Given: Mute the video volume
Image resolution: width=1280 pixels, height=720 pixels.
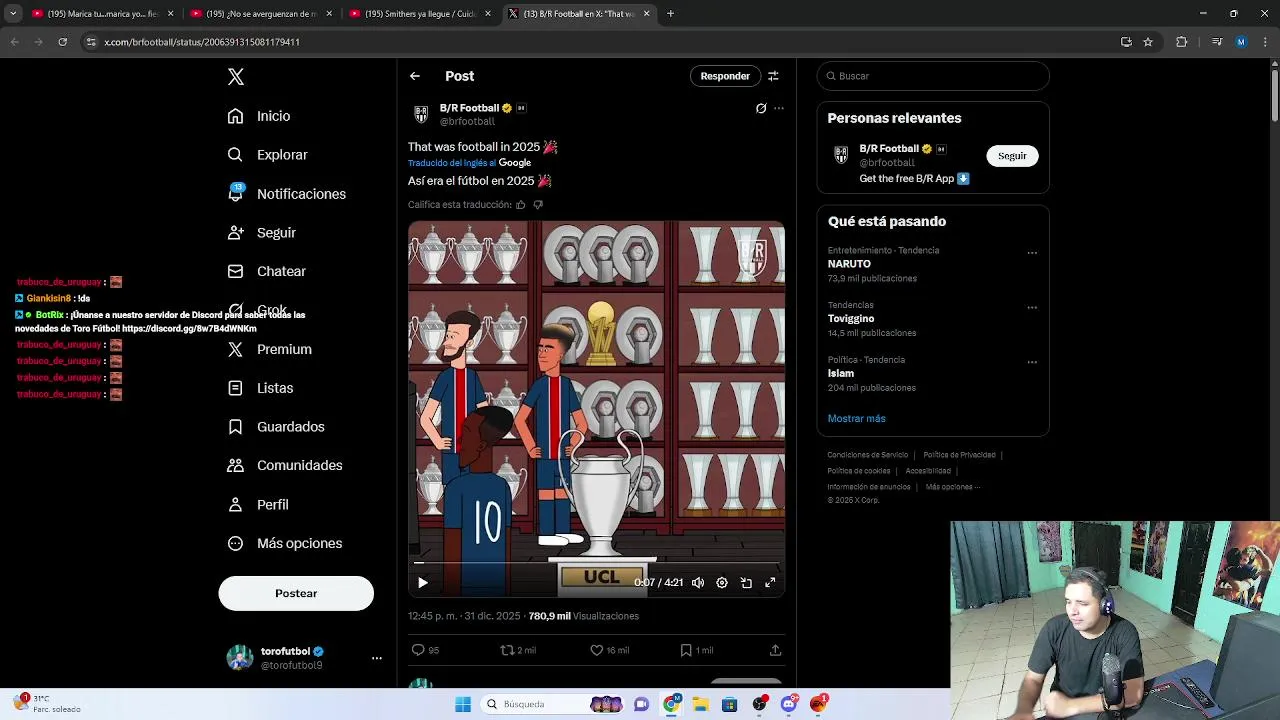Looking at the screenshot, I should pos(698,583).
